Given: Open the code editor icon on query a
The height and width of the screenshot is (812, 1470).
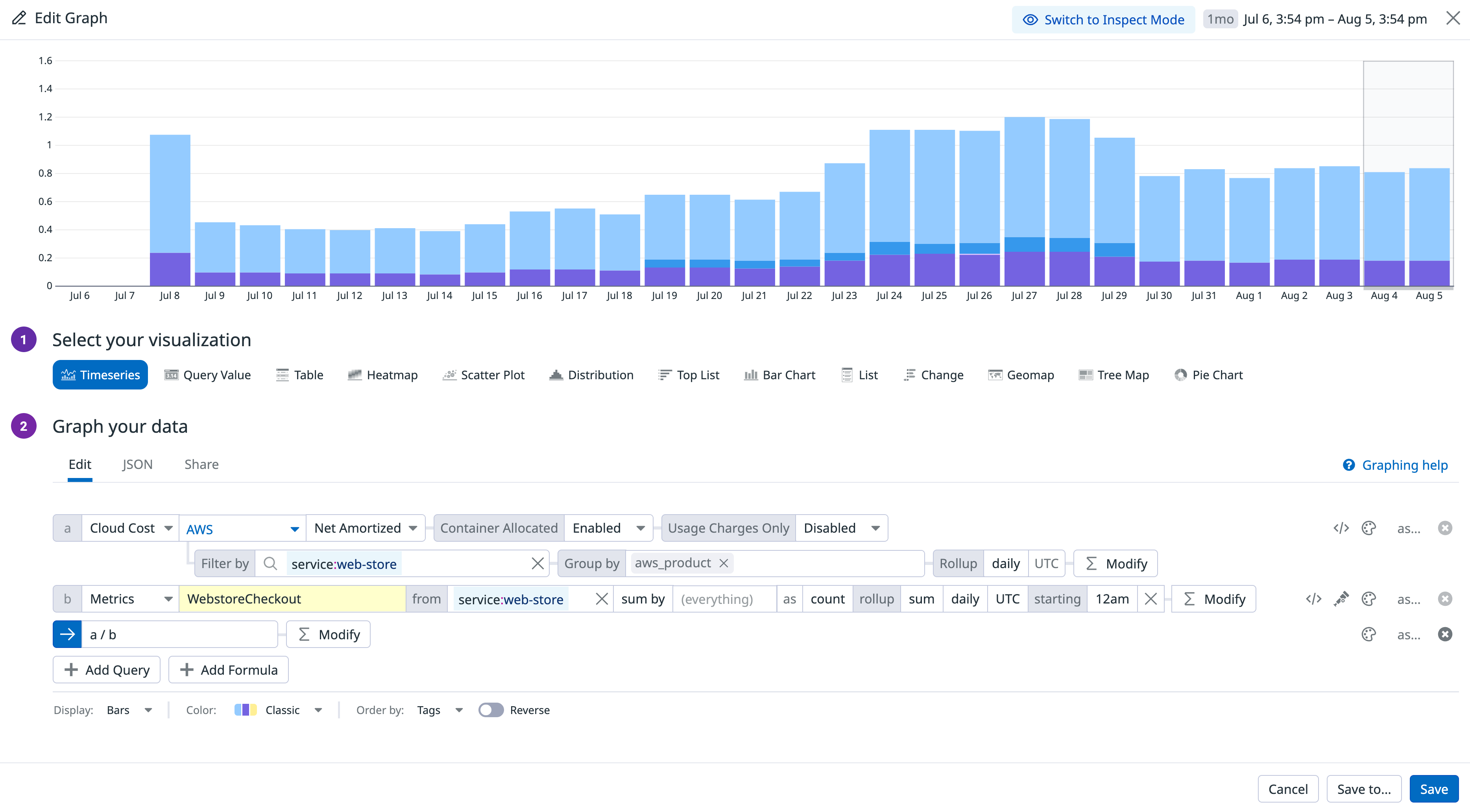Looking at the screenshot, I should point(1341,528).
